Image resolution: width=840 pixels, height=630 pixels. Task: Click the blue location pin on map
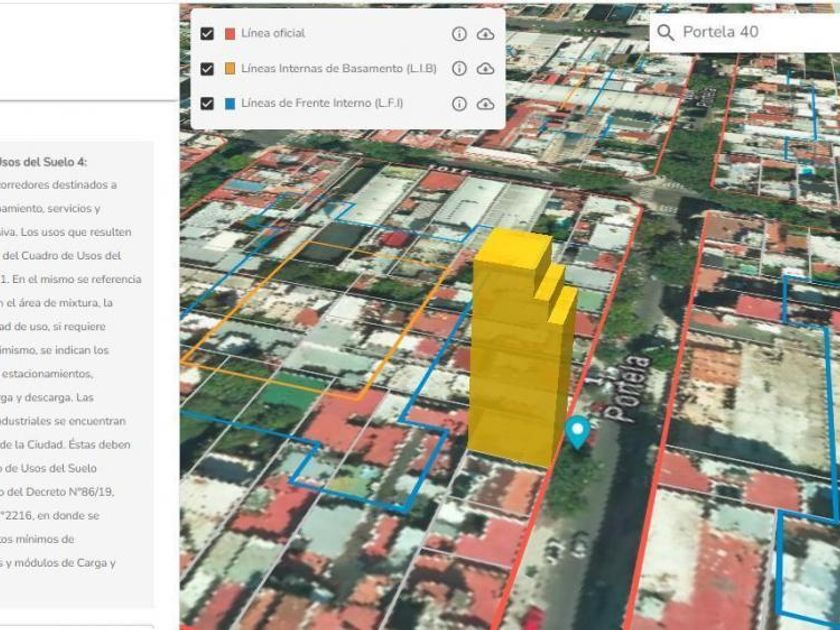pyautogui.click(x=576, y=431)
